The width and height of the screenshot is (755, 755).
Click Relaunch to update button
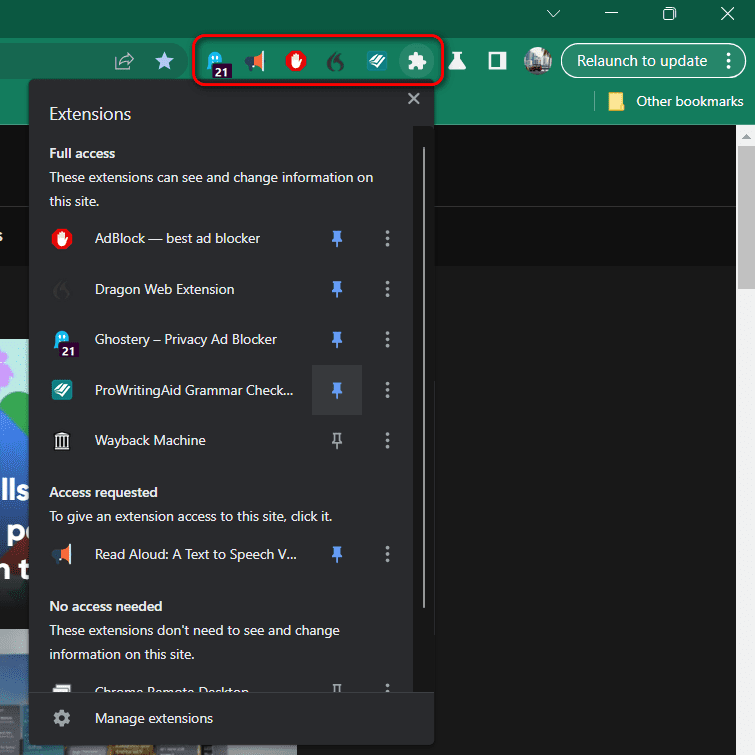coord(642,61)
